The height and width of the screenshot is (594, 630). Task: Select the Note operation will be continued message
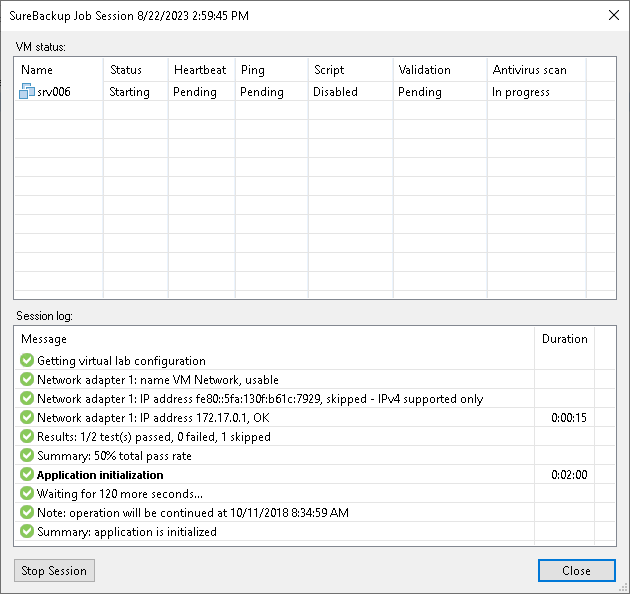click(193, 513)
